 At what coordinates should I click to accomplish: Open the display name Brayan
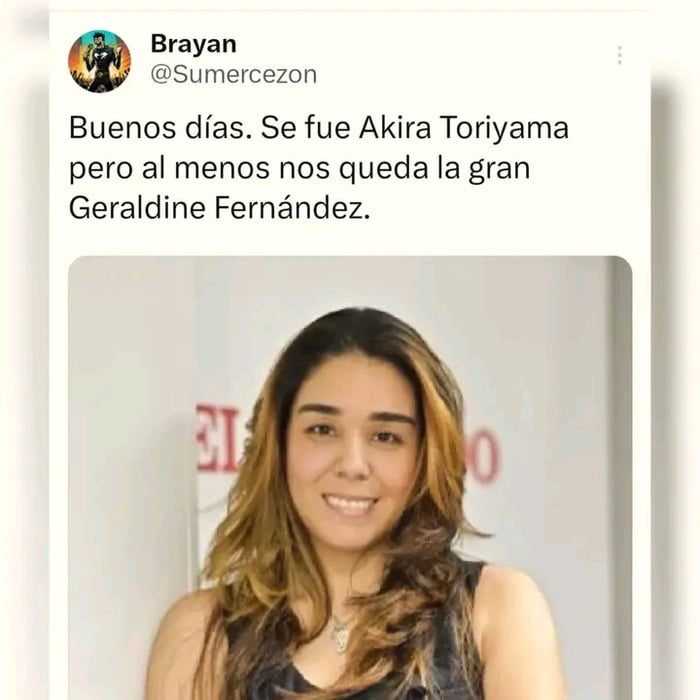pos(193,44)
